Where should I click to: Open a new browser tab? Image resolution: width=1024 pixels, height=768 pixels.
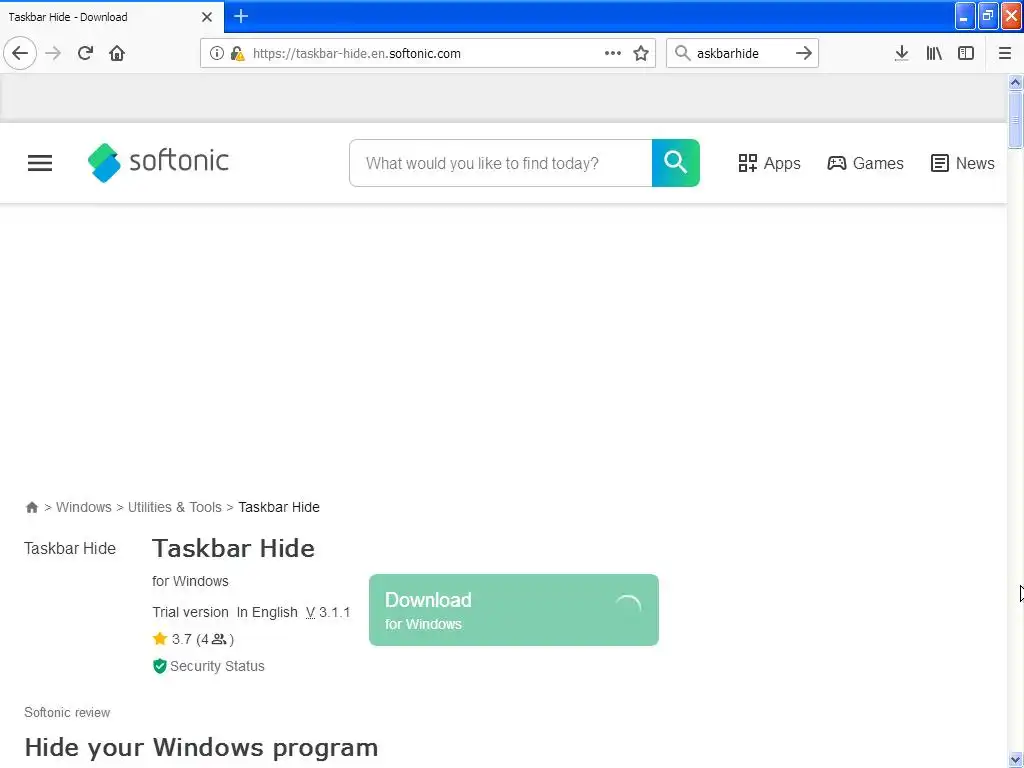click(241, 16)
